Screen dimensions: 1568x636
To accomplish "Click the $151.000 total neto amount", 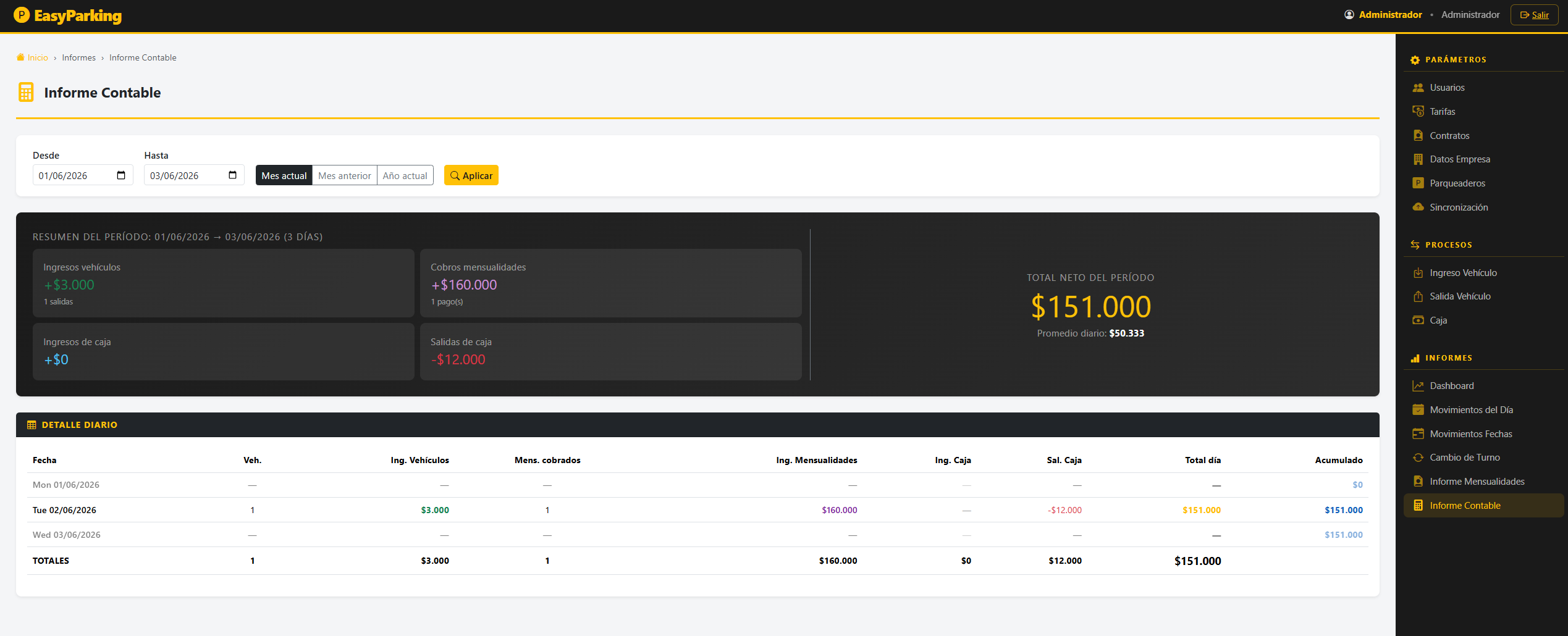I will (1091, 307).
